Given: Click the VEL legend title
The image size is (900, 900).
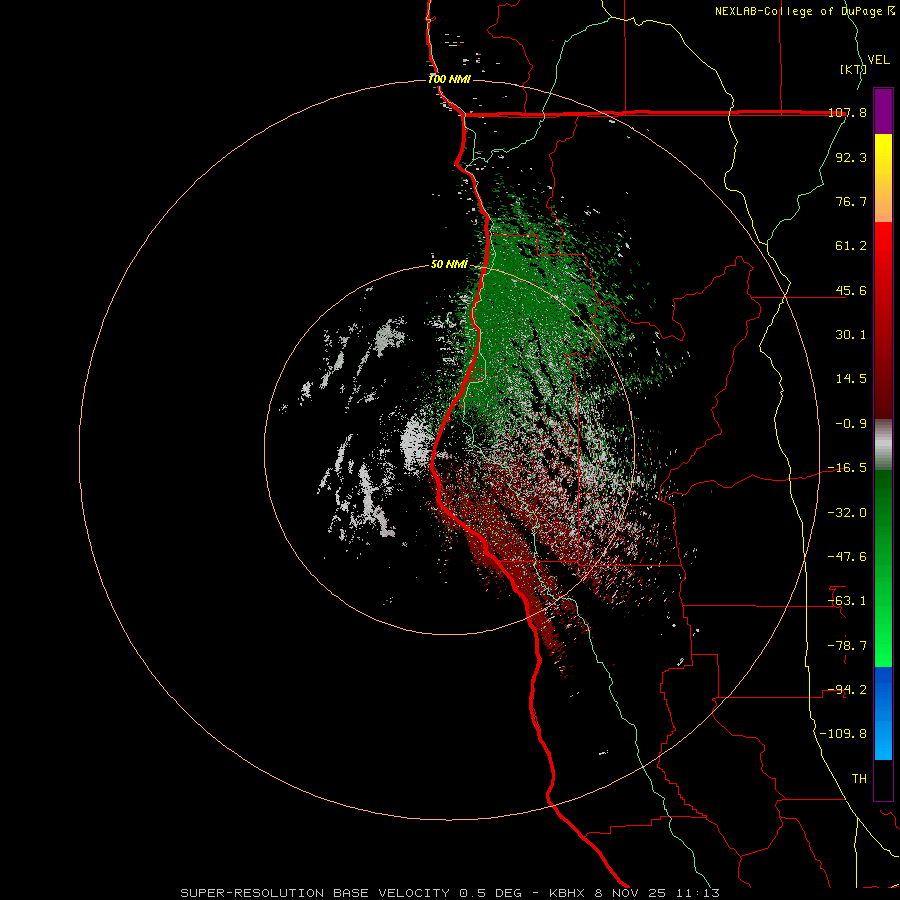Looking at the screenshot, I should click(x=878, y=60).
